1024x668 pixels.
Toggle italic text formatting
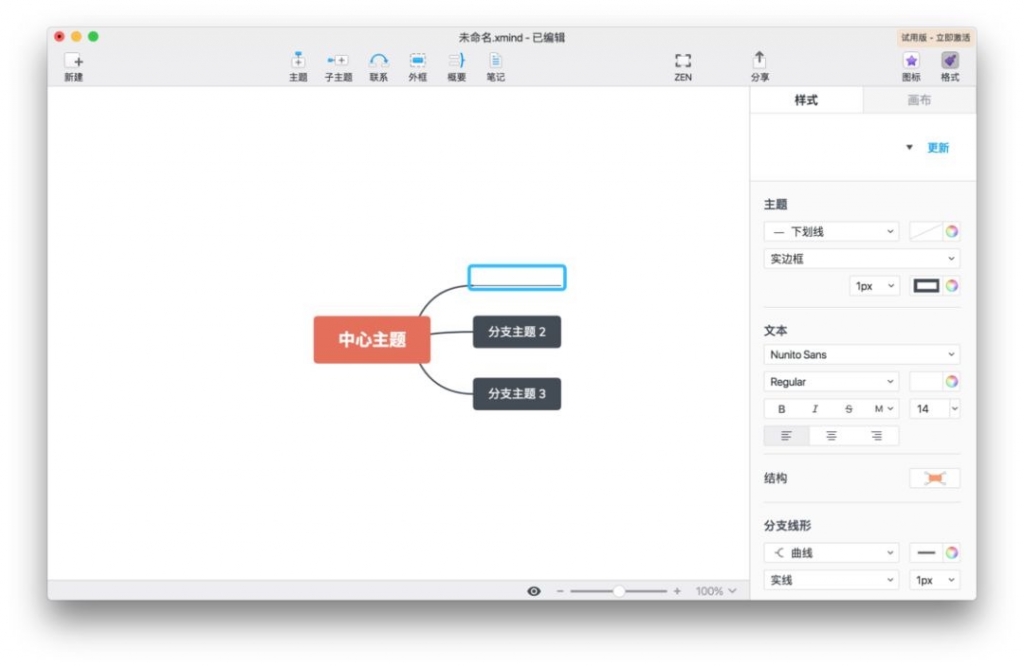coord(815,409)
